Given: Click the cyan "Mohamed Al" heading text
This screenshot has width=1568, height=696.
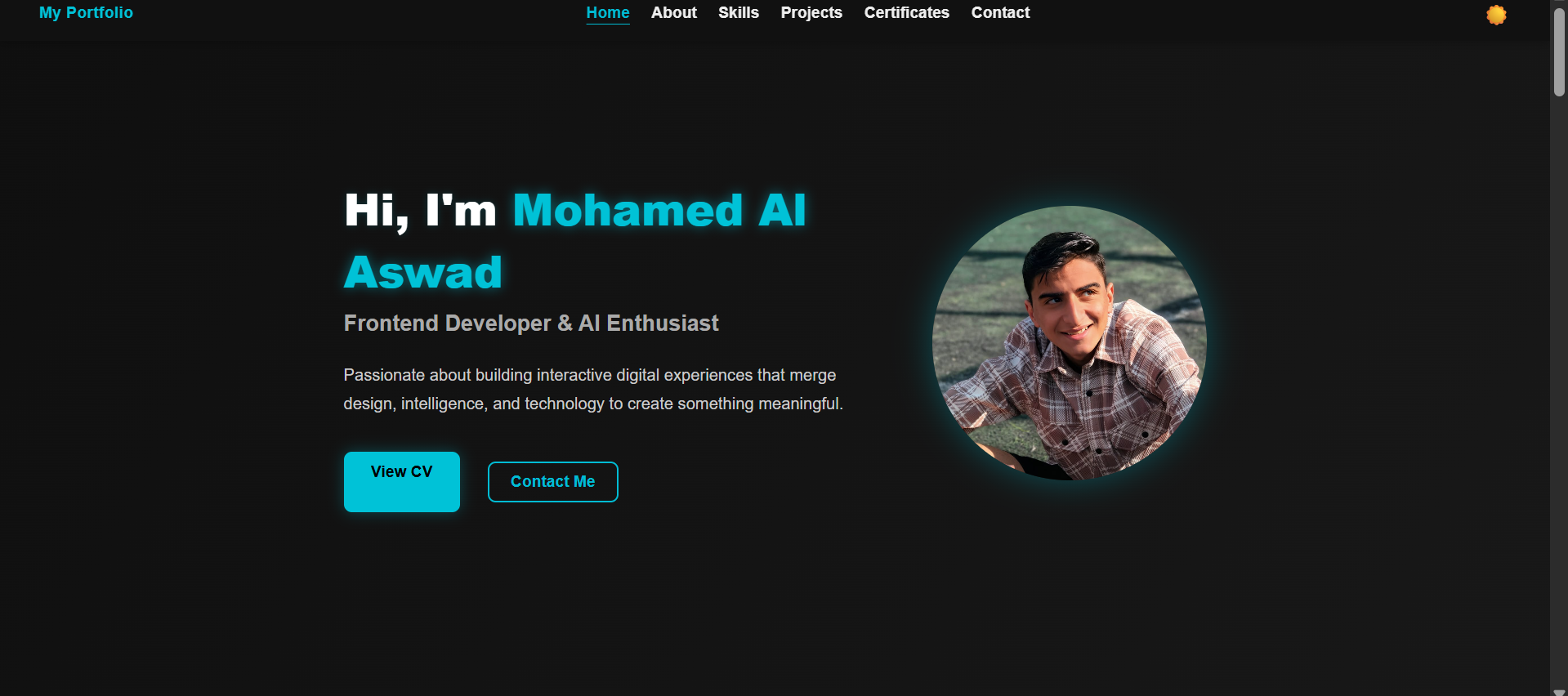Looking at the screenshot, I should coord(659,211).
